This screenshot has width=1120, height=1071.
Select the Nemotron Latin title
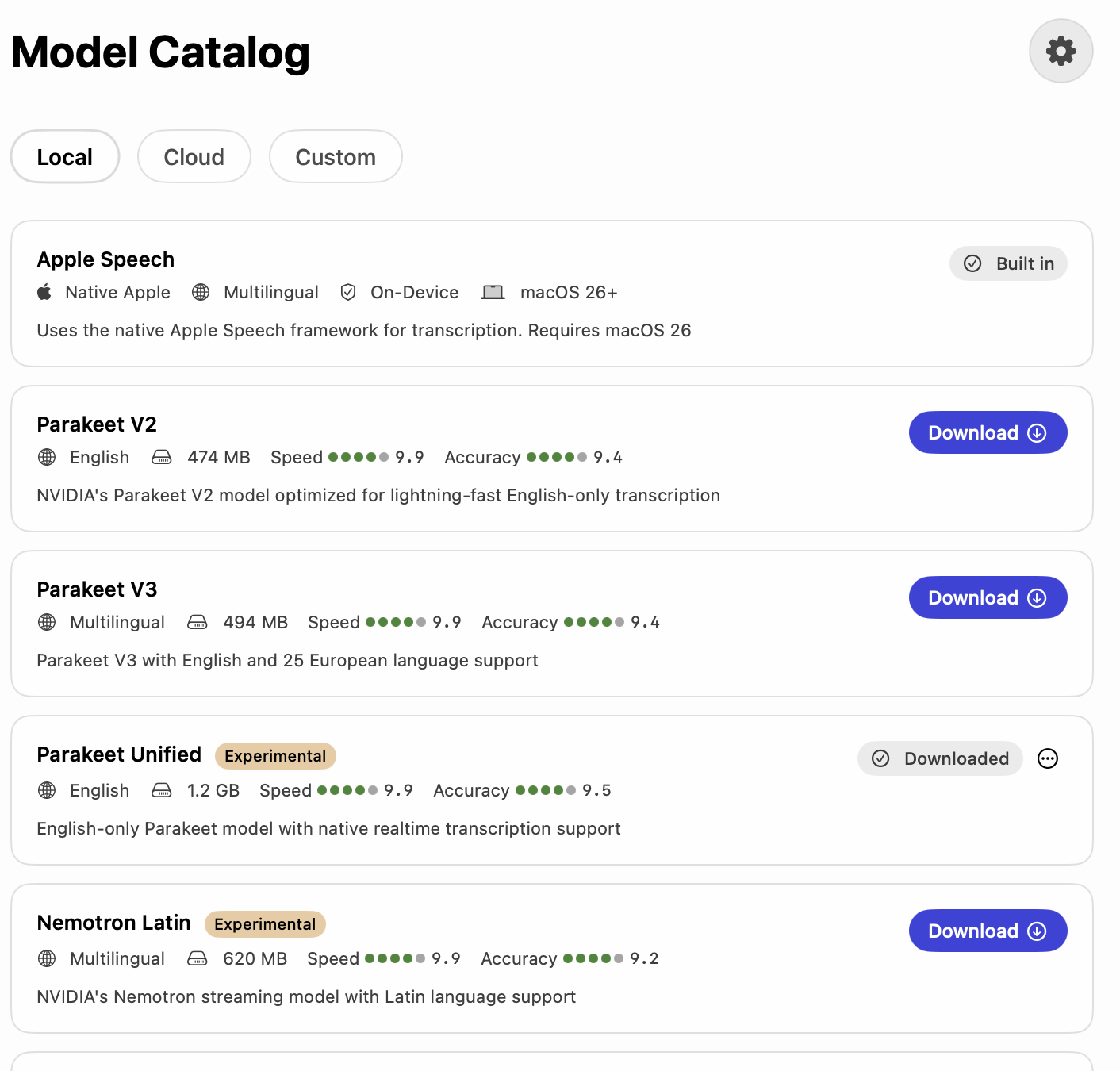point(113,923)
